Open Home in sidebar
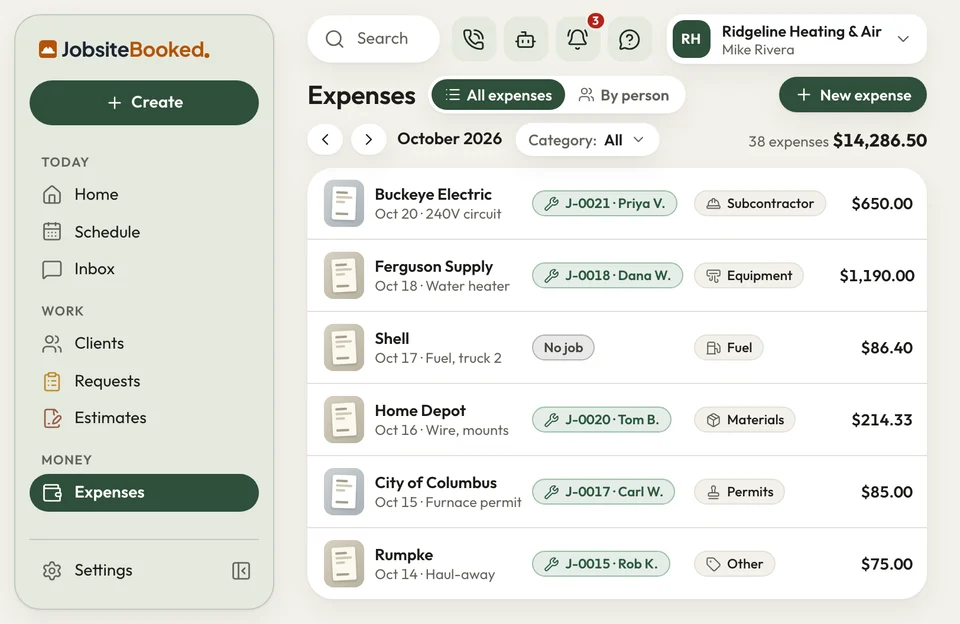The image size is (960, 624). tap(144, 195)
